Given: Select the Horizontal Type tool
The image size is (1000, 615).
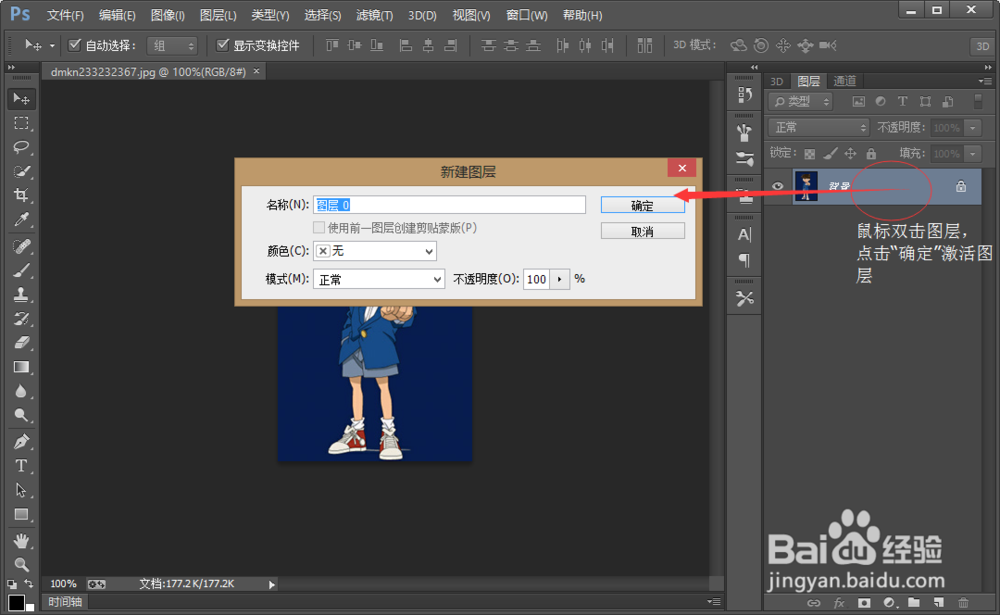Looking at the screenshot, I should point(21,466).
